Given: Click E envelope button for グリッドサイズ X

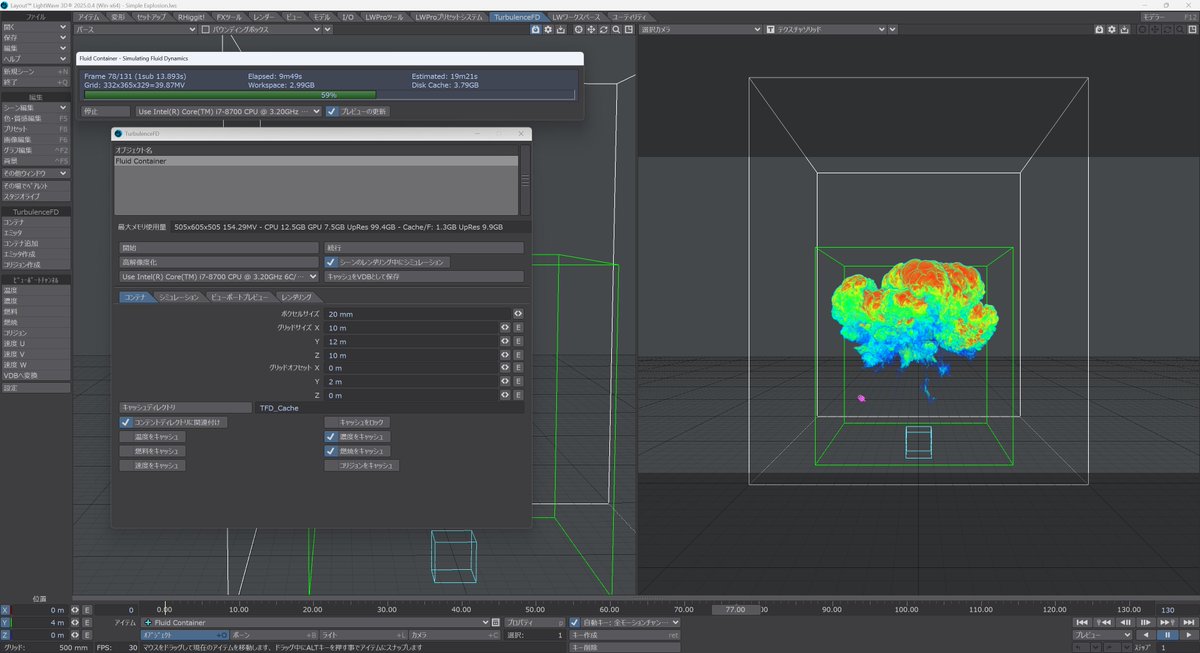Looking at the screenshot, I should 518,327.
